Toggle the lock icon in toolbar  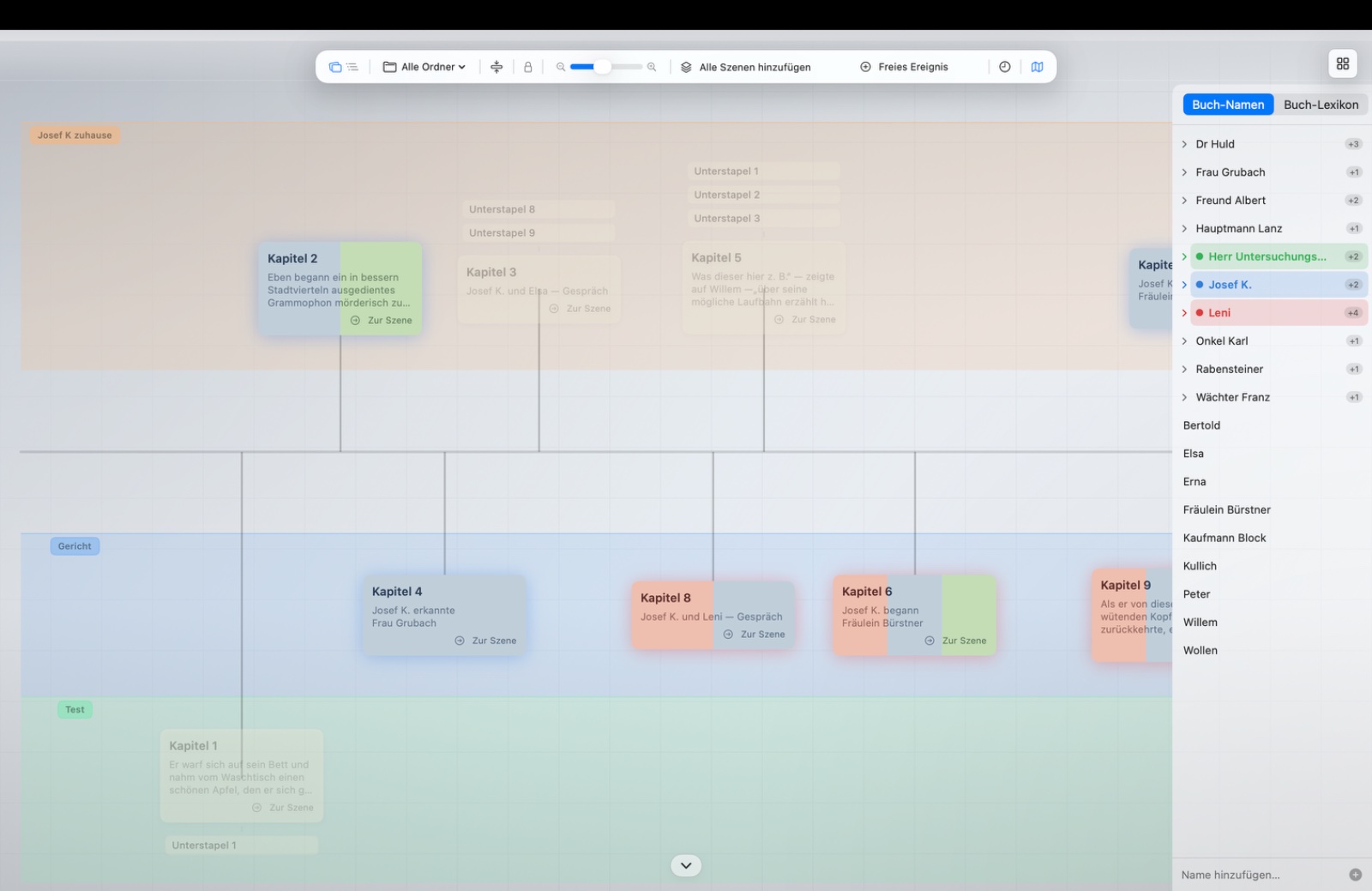(x=528, y=67)
